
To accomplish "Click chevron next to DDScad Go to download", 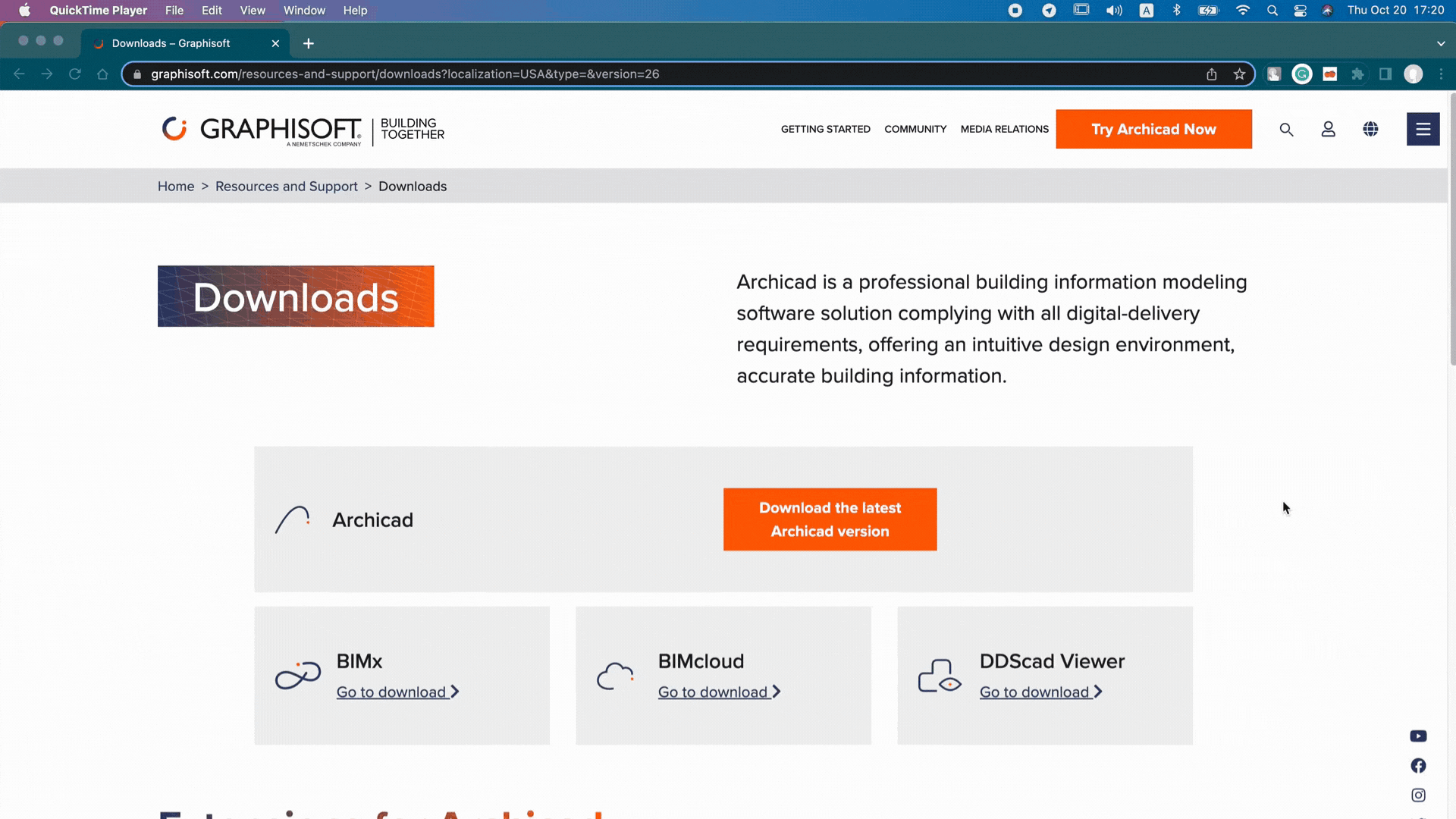I will (1098, 692).
